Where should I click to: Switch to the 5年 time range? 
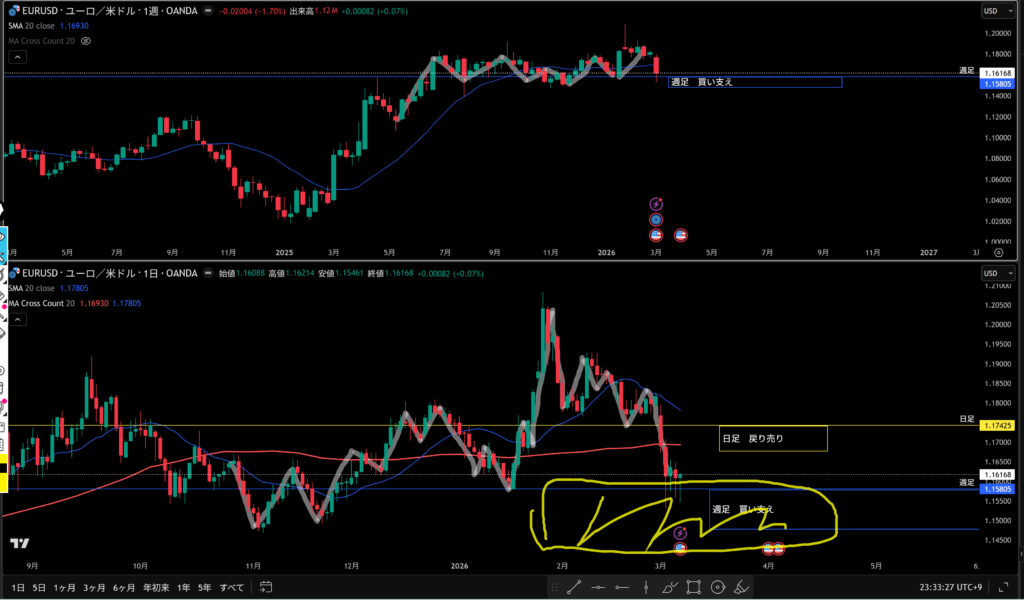coord(204,587)
